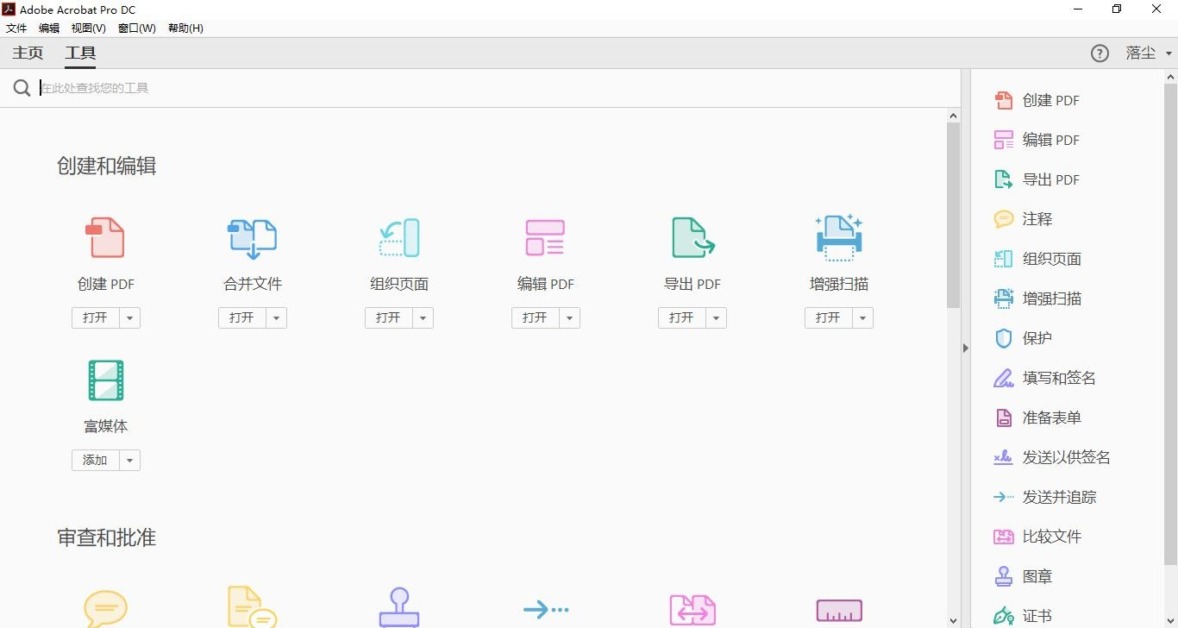The width and height of the screenshot is (1178, 628).
Task: Click 打开 button under 合并文件
Action: 242,318
